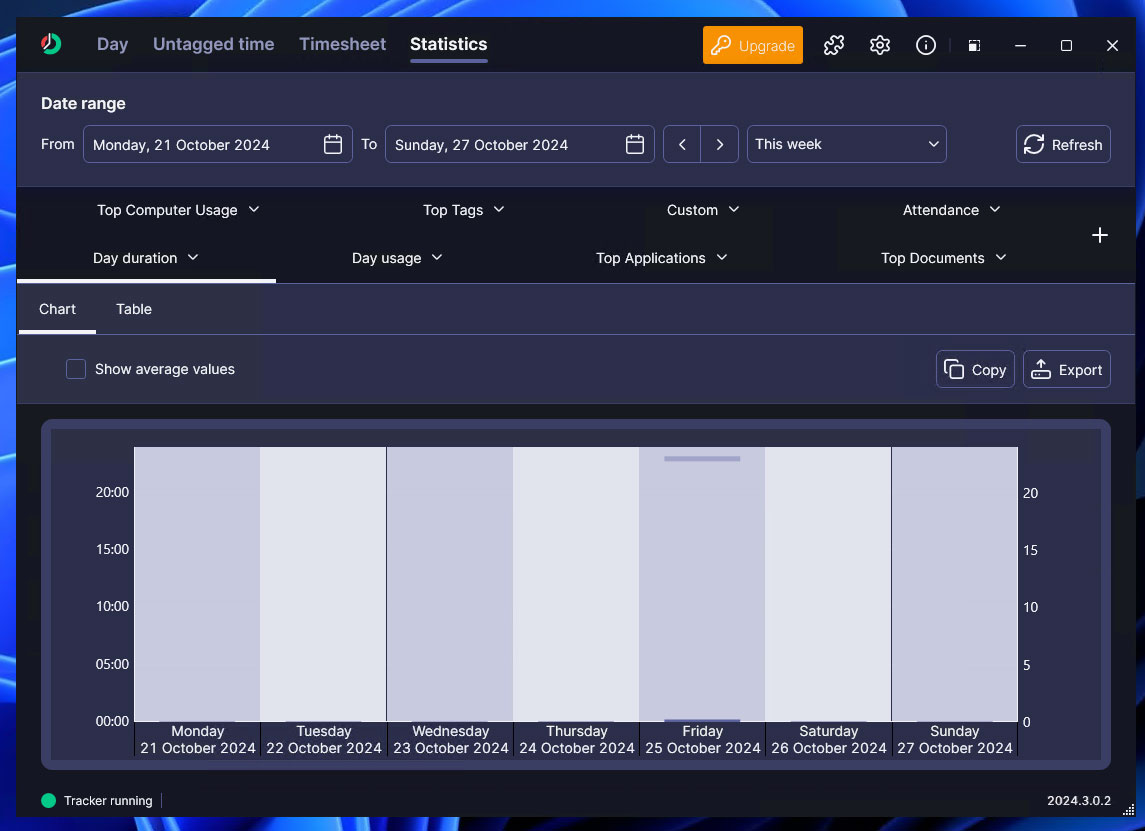Open calendar picker for To date

pyautogui.click(x=635, y=144)
